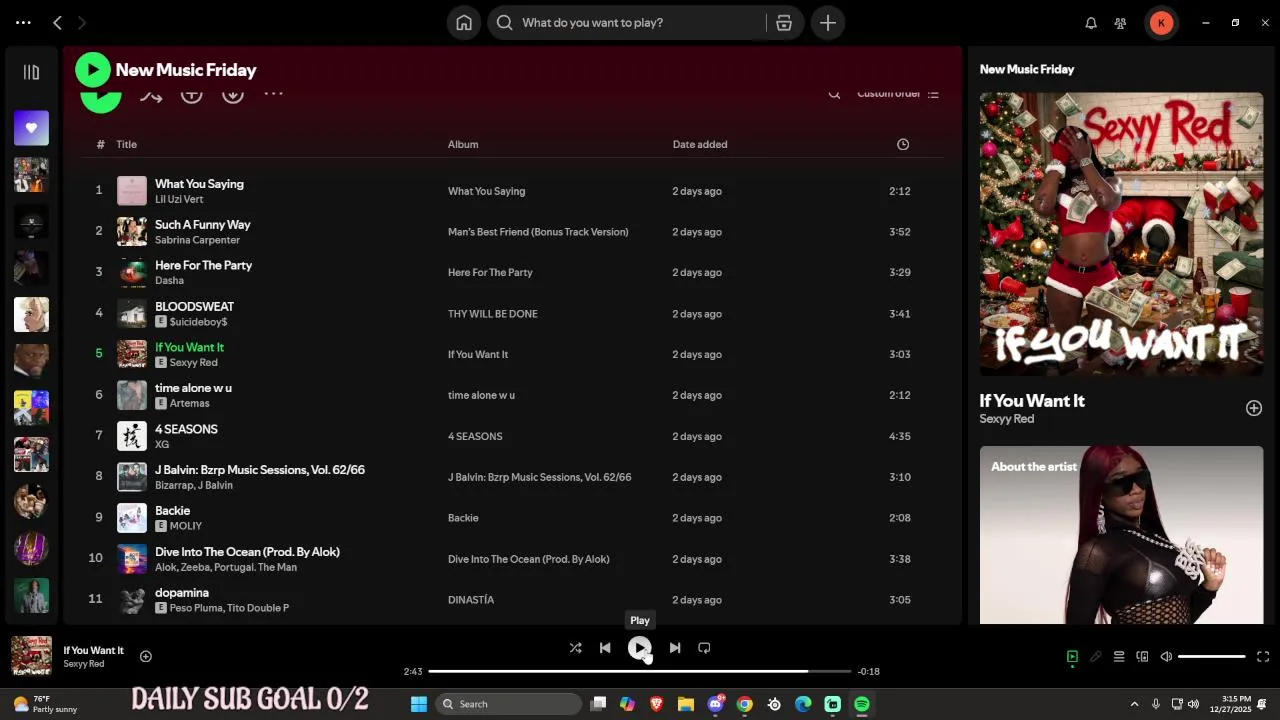Skip to next track
Viewport: 1280px width, 720px height.
point(675,648)
